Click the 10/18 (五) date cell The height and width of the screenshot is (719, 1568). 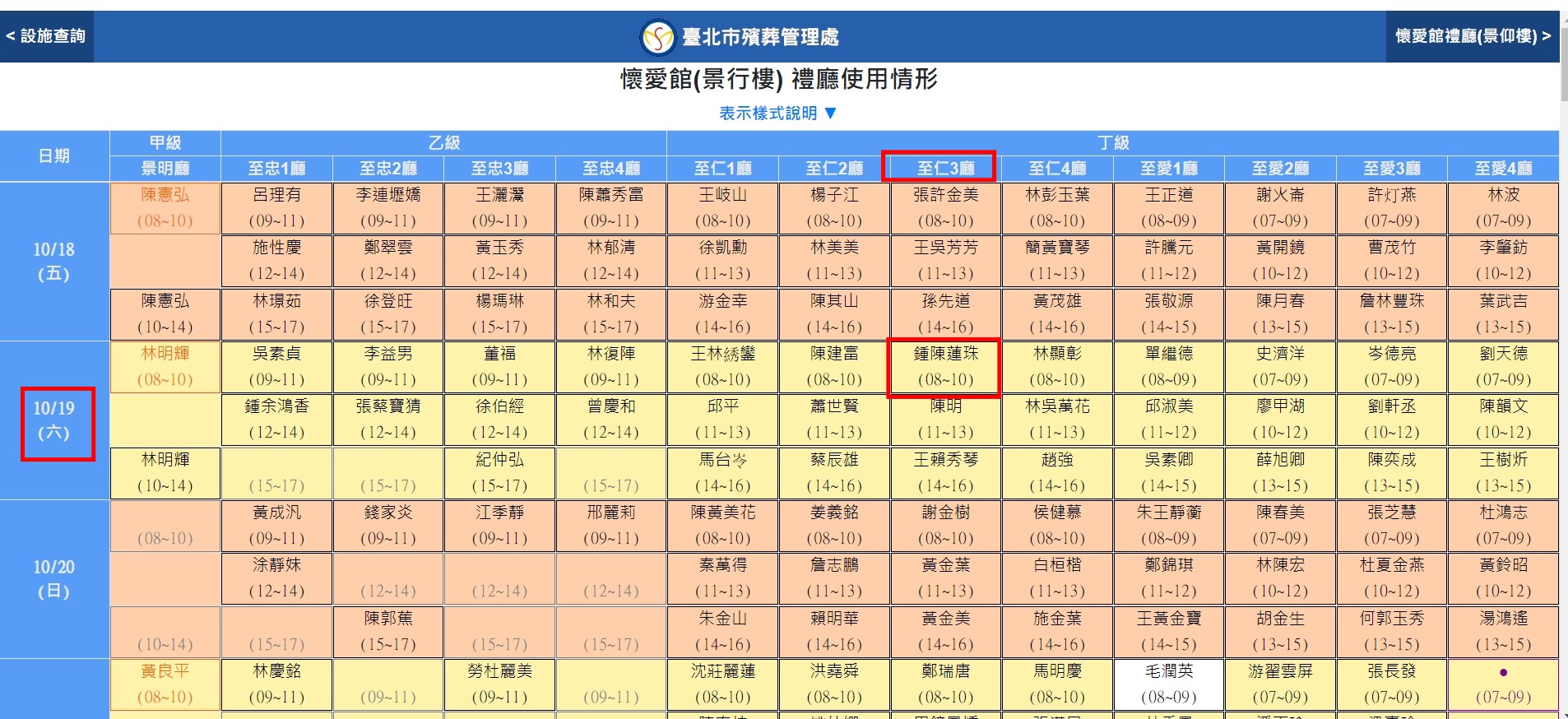point(54,262)
